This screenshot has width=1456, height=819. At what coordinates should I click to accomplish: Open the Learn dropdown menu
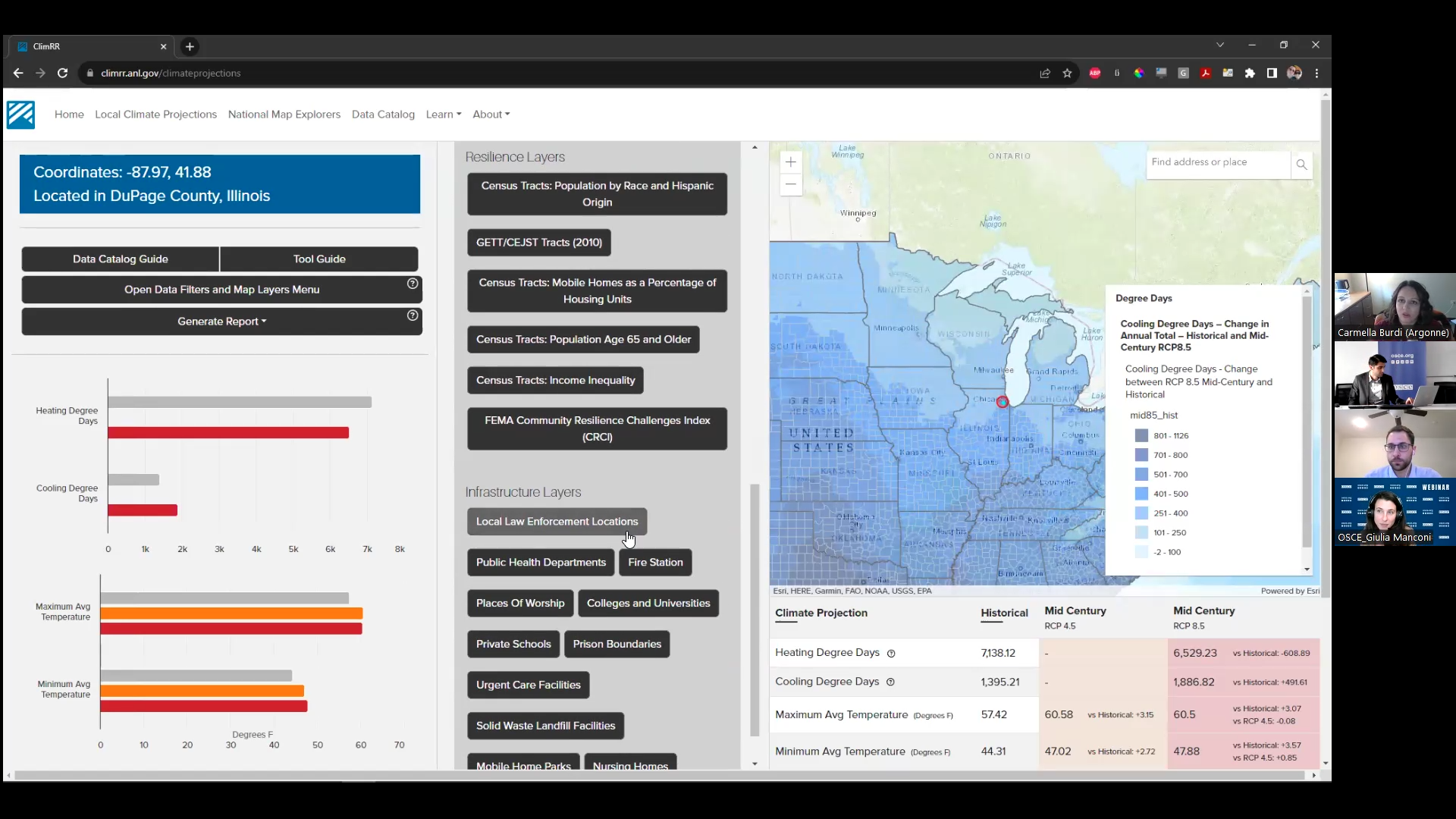(x=443, y=115)
